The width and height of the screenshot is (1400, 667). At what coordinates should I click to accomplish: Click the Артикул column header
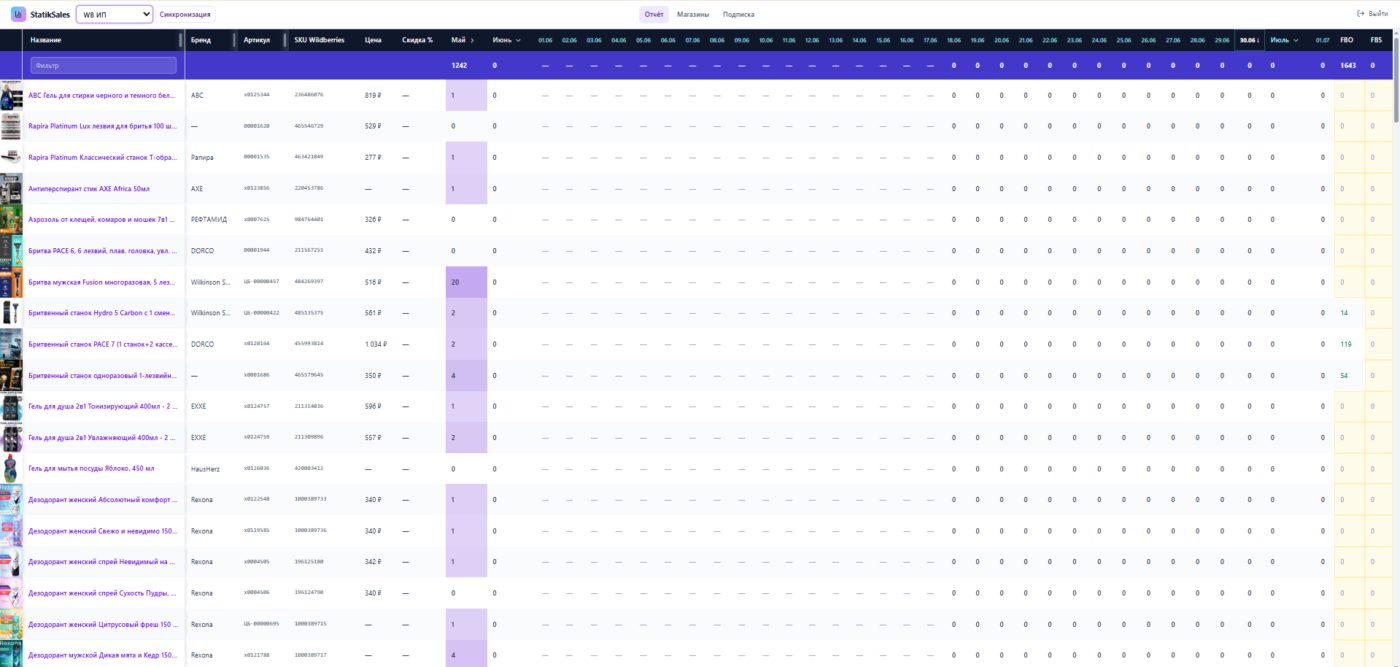pos(257,40)
